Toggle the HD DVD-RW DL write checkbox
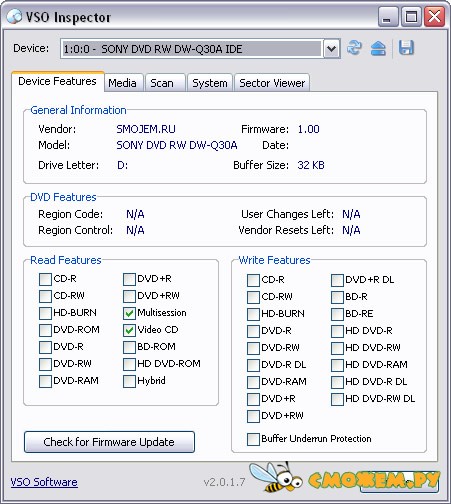Screen dimensions: 451x504 click(x=337, y=399)
